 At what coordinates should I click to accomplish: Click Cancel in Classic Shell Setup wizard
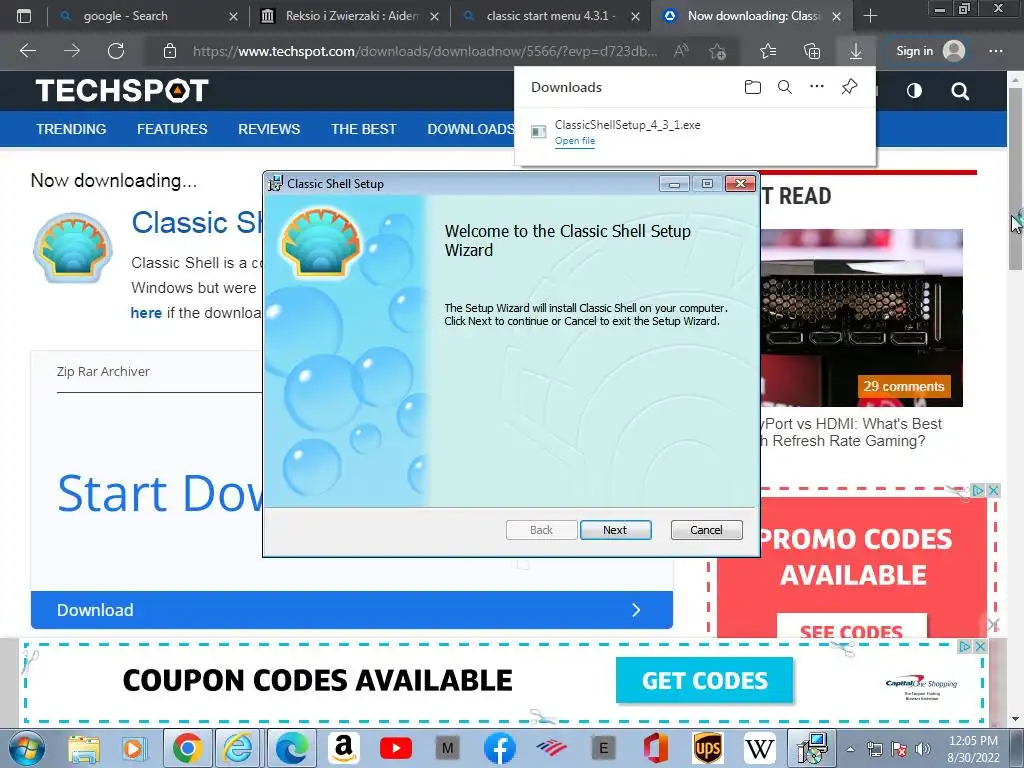click(x=706, y=530)
